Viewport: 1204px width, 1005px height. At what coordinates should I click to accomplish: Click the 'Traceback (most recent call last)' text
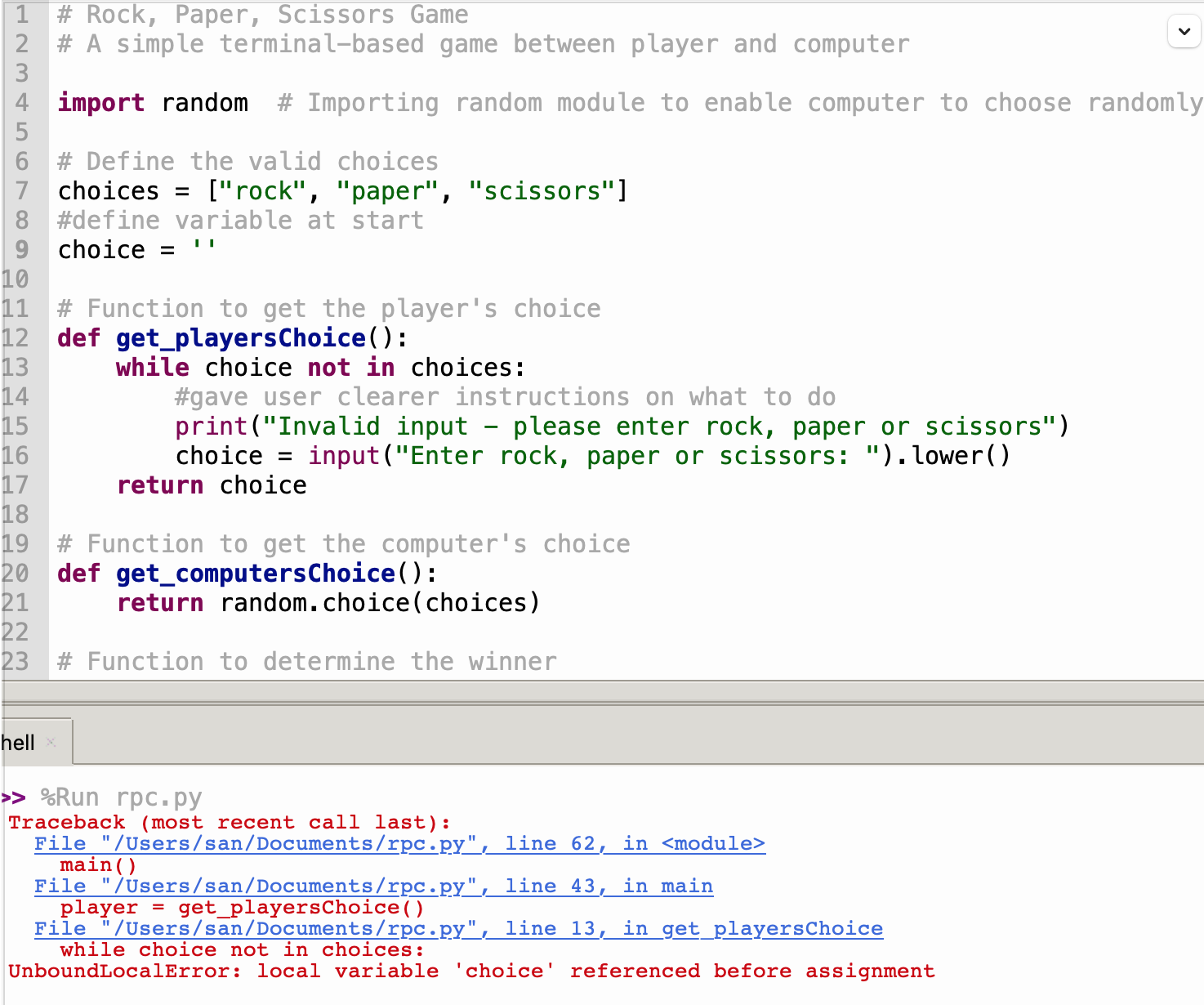click(x=229, y=822)
